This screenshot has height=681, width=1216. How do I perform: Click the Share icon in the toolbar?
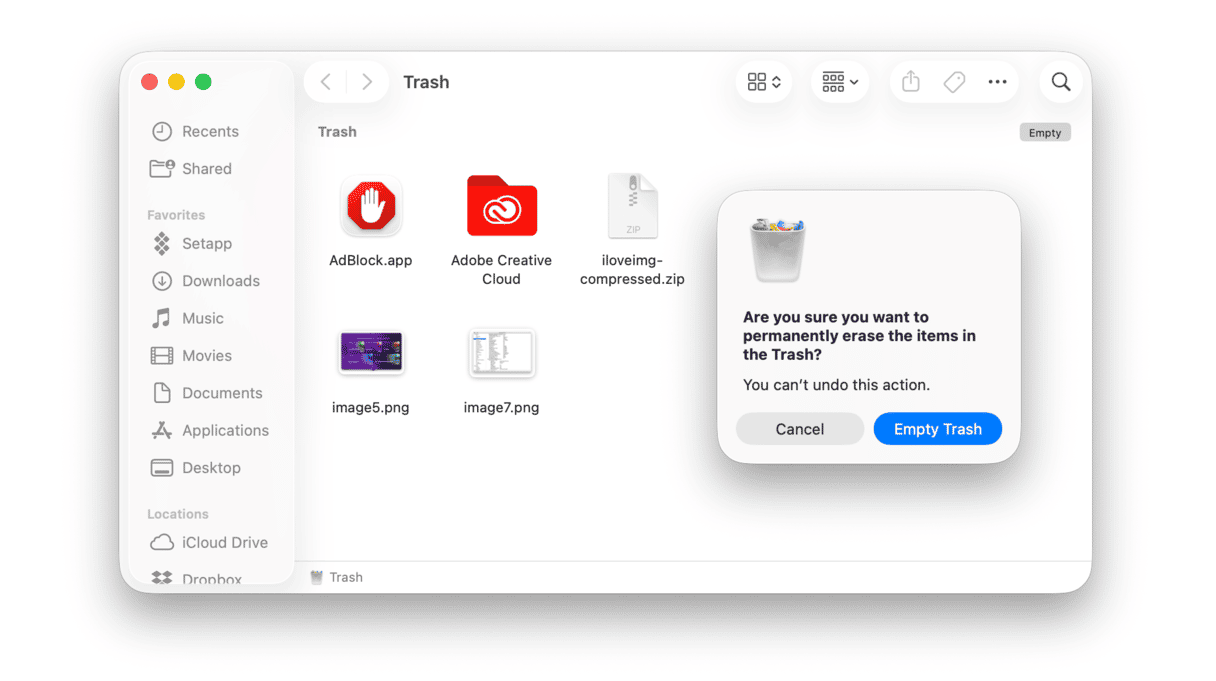coord(909,81)
